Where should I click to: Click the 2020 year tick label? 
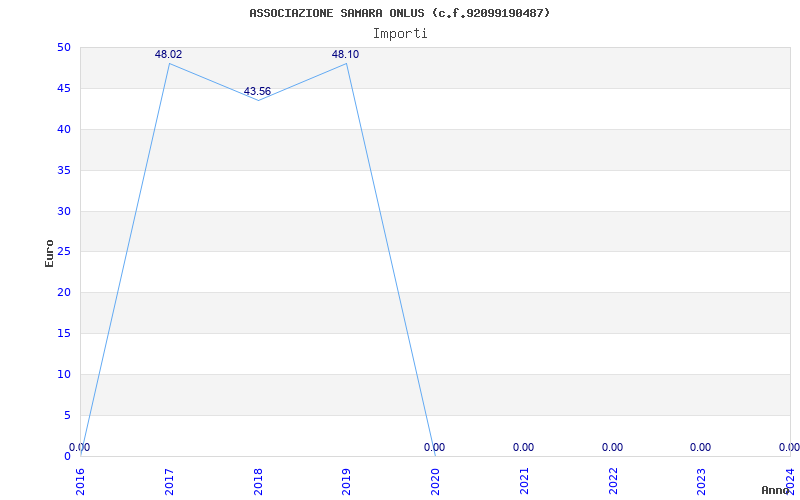435,482
